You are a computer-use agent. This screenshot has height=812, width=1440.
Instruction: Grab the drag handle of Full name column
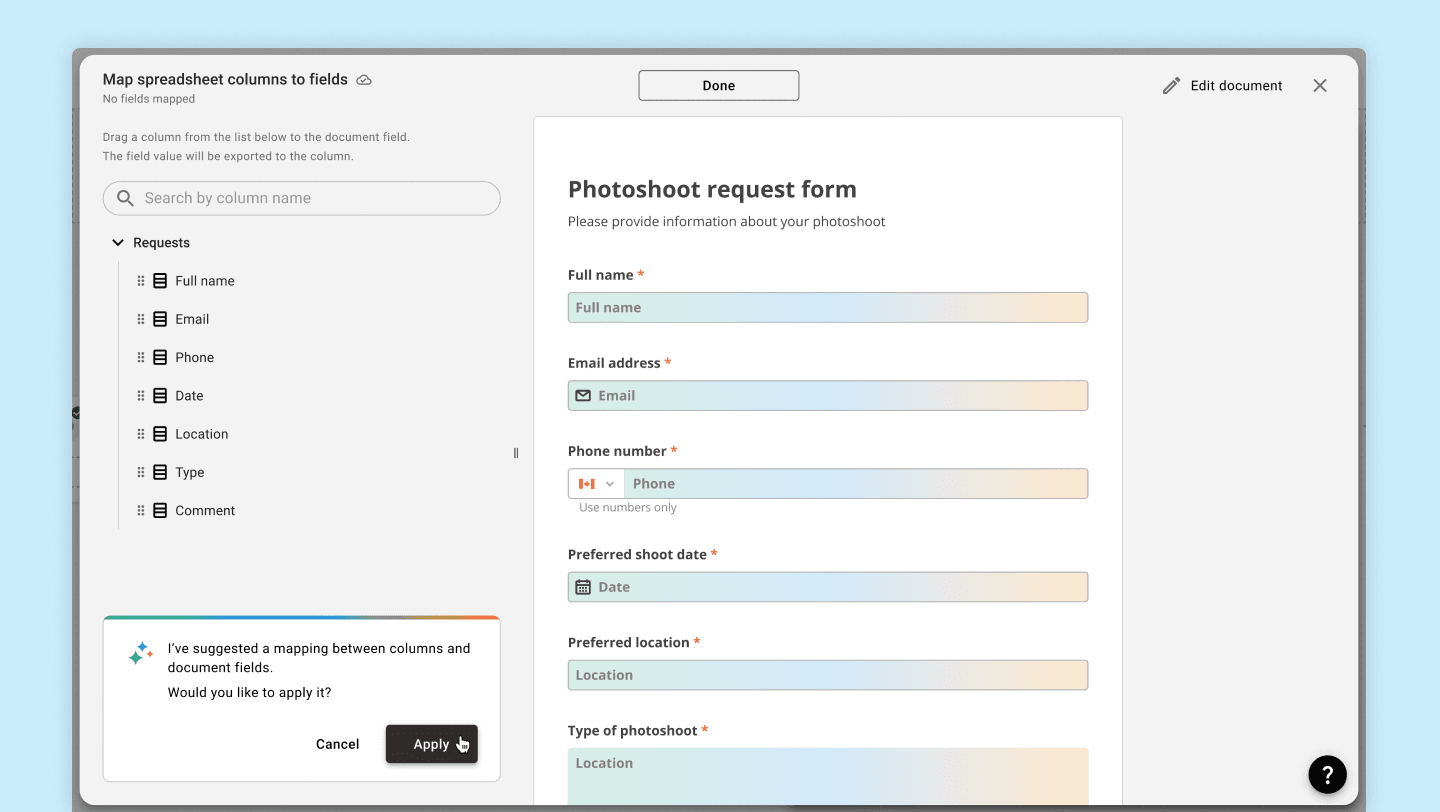[141, 281]
